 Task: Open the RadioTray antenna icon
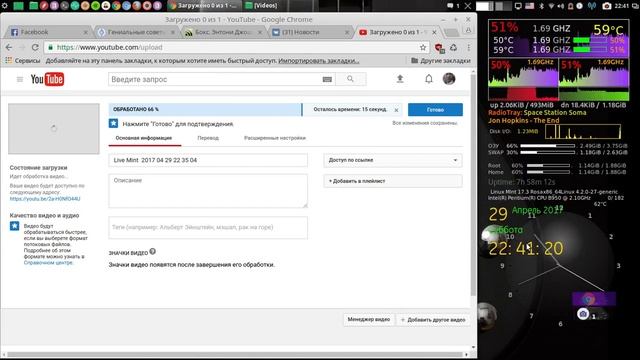click(x=591, y=6)
